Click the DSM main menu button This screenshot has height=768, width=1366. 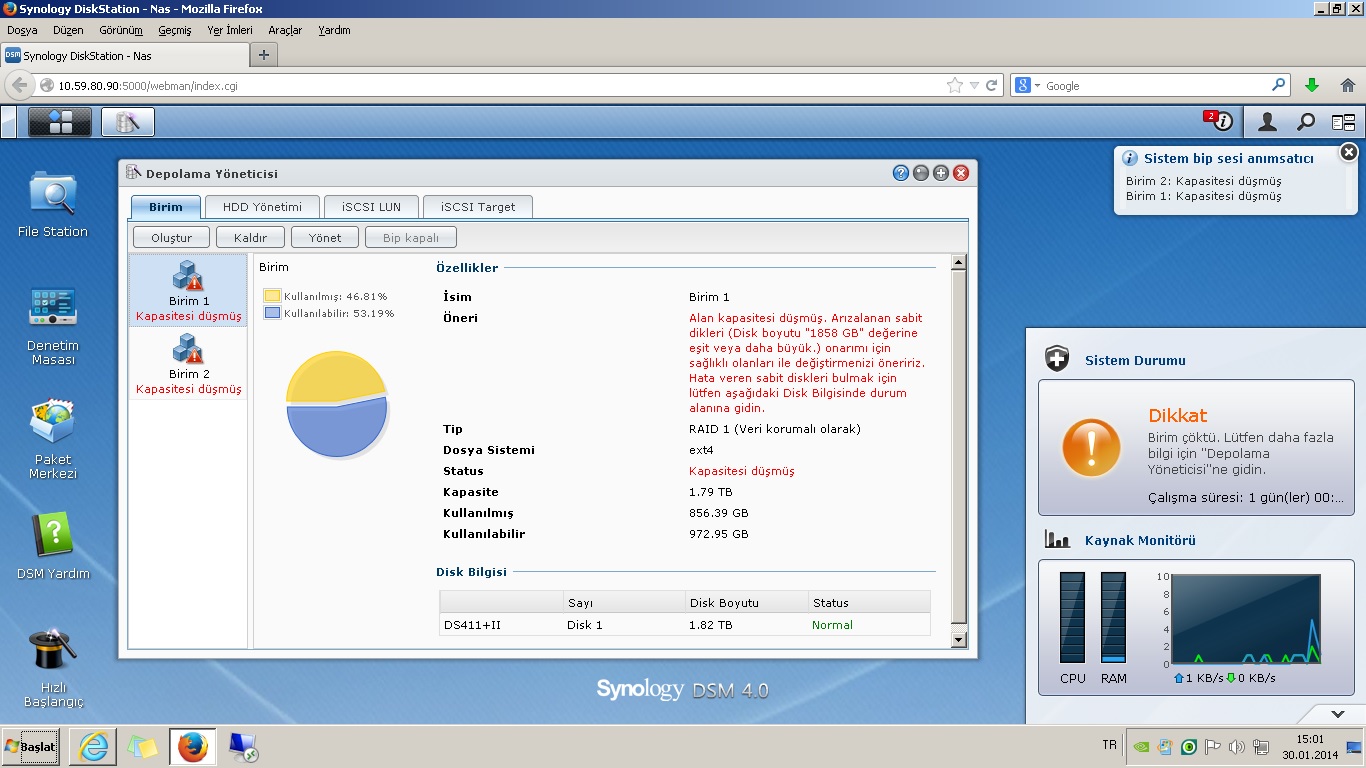click(60, 122)
